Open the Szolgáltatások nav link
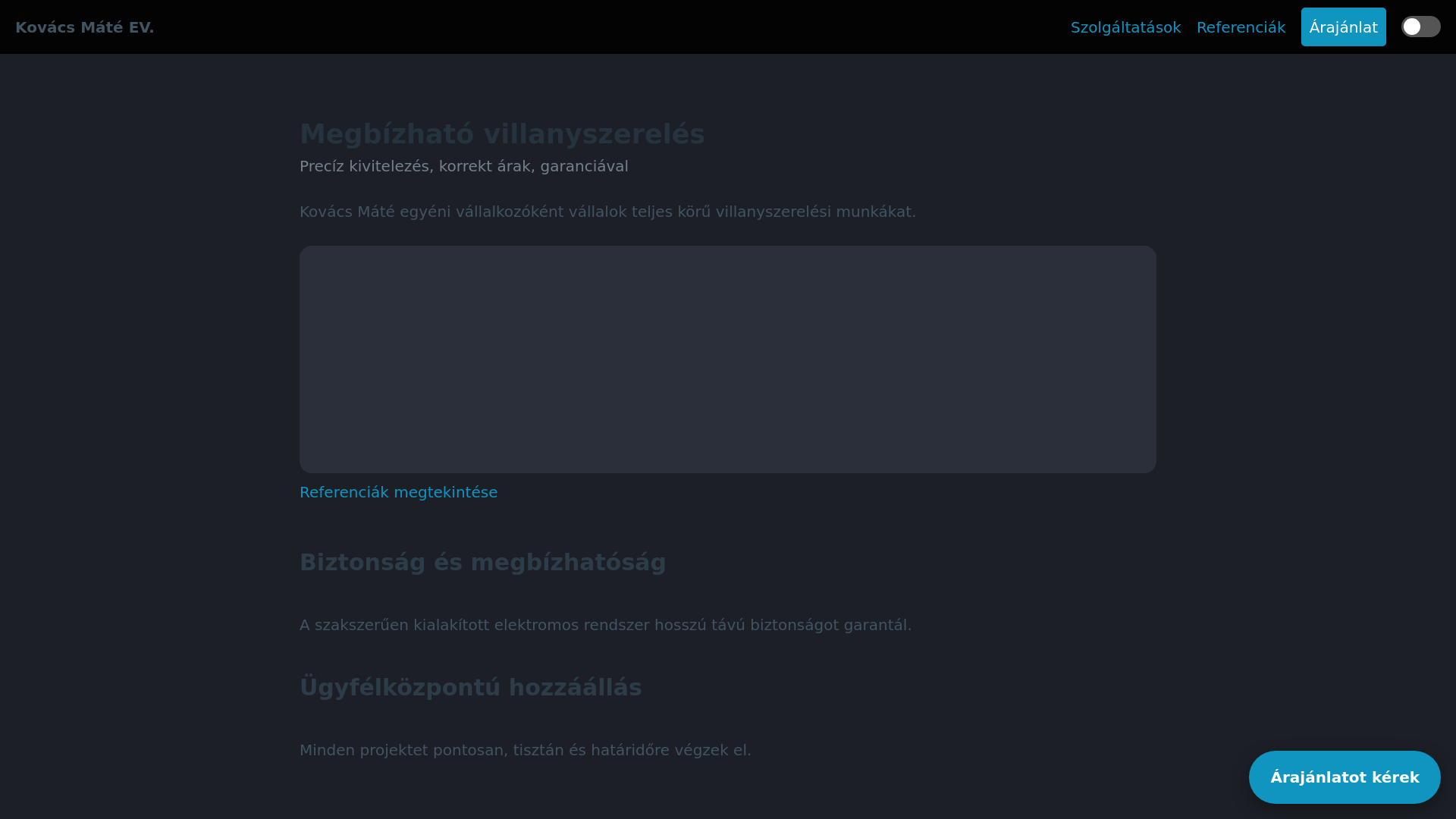 click(1125, 27)
